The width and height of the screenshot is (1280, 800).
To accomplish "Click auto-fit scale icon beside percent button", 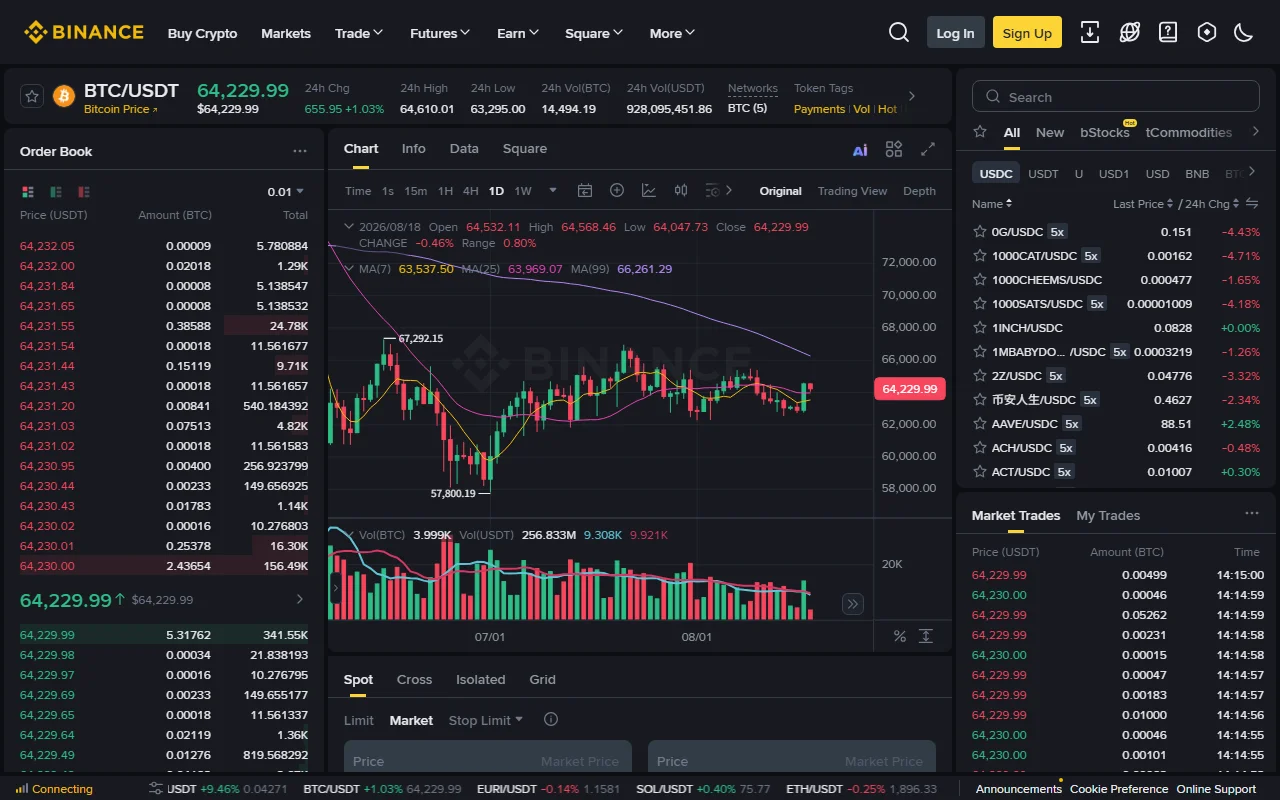I will (x=926, y=636).
